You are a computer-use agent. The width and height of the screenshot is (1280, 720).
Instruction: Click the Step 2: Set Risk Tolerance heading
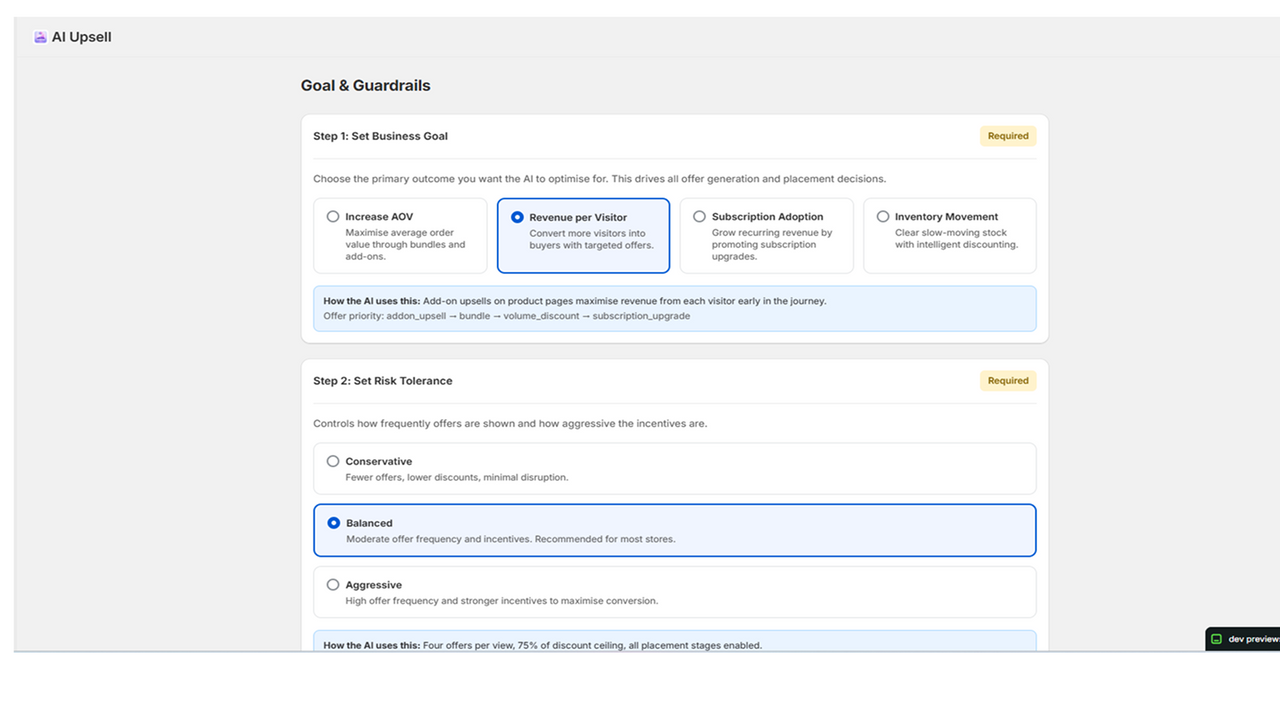pyautogui.click(x=383, y=381)
